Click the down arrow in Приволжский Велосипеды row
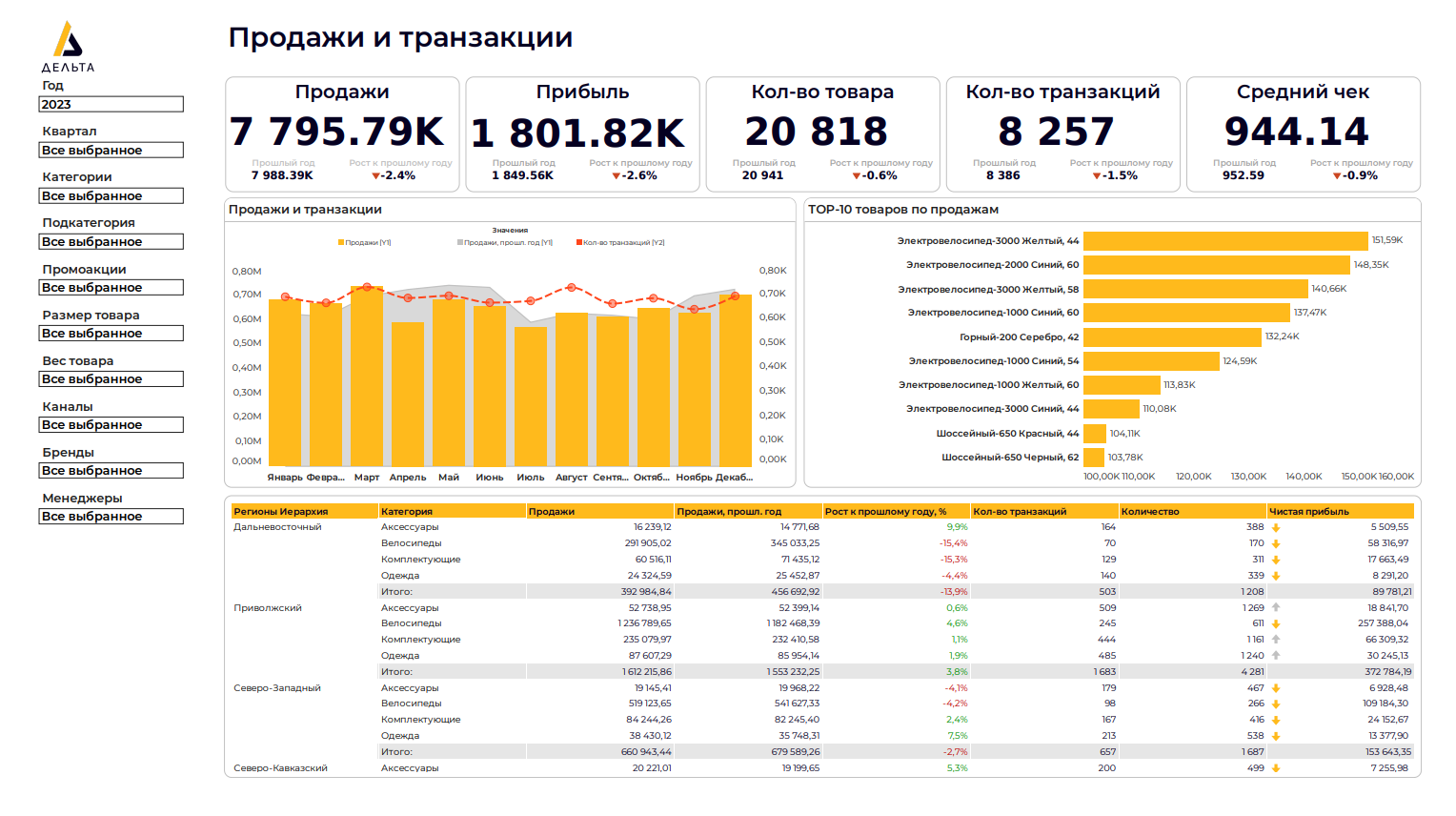Viewport: 1456px width, 816px height. [x=1276, y=623]
